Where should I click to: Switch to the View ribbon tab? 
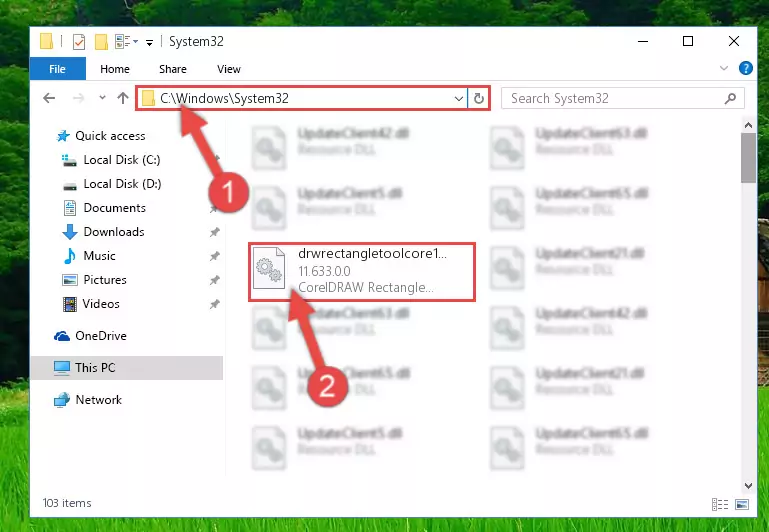tap(229, 69)
